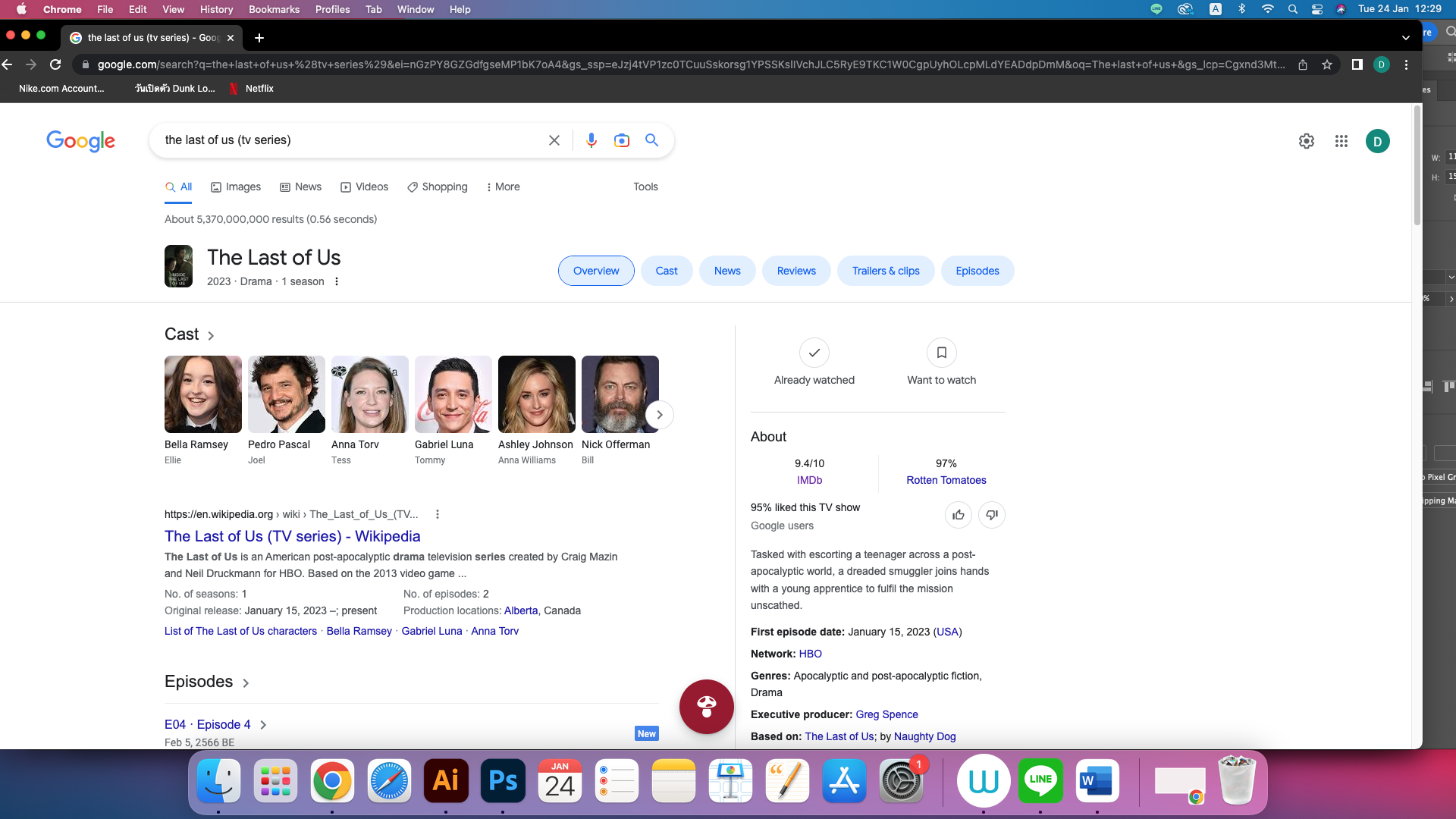Open Bella Ramsey's cast photo
Image resolution: width=1456 pixels, height=819 pixels.
[x=203, y=394]
